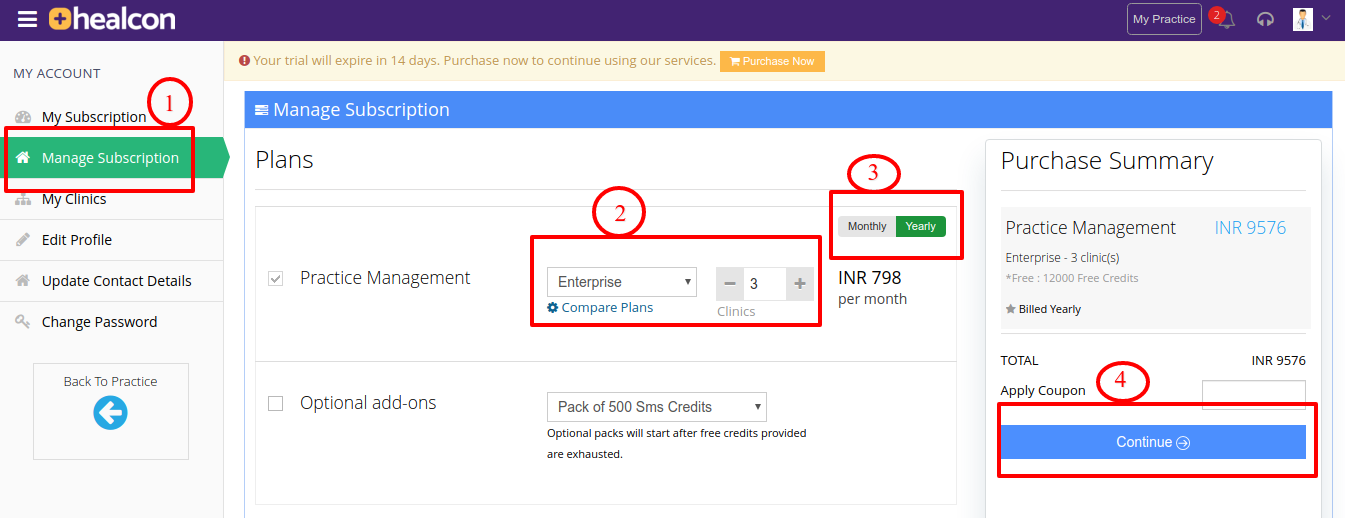Click the Billed Yearly star icon
Viewport: 1345px width, 518px height.
(x=1010, y=309)
